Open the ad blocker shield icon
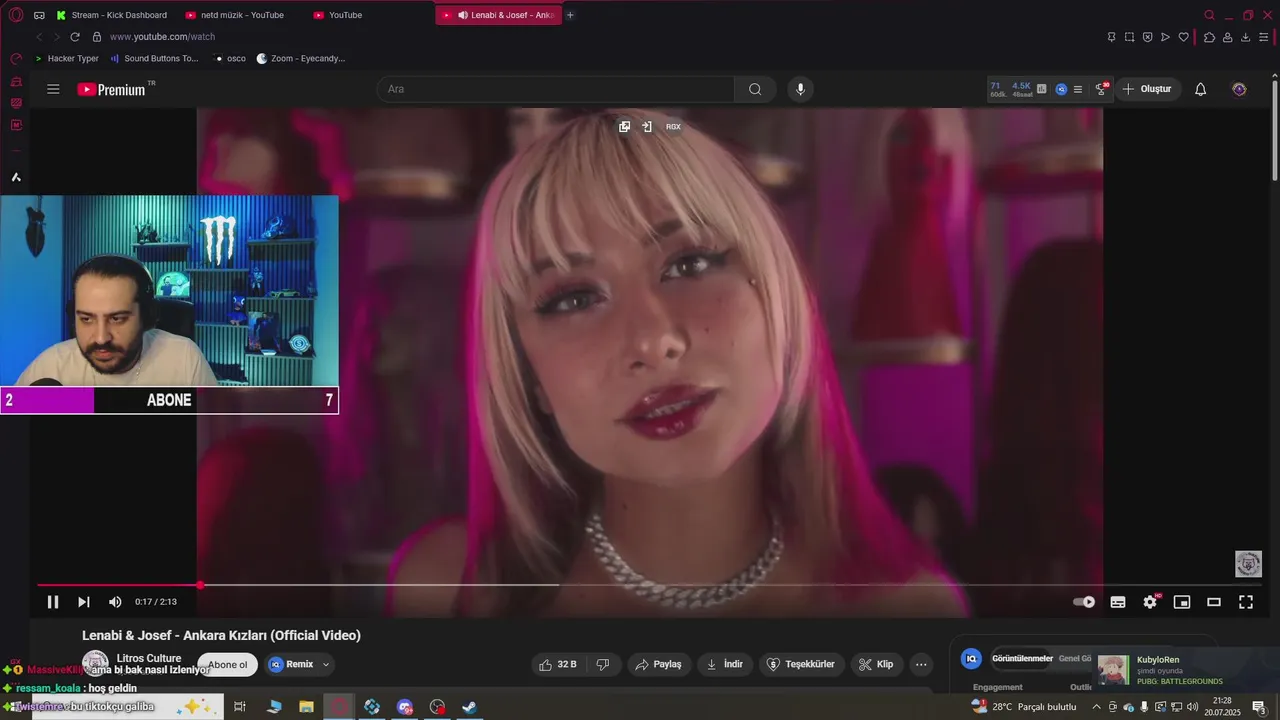The height and width of the screenshot is (720, 1280). pos(1147,37)
